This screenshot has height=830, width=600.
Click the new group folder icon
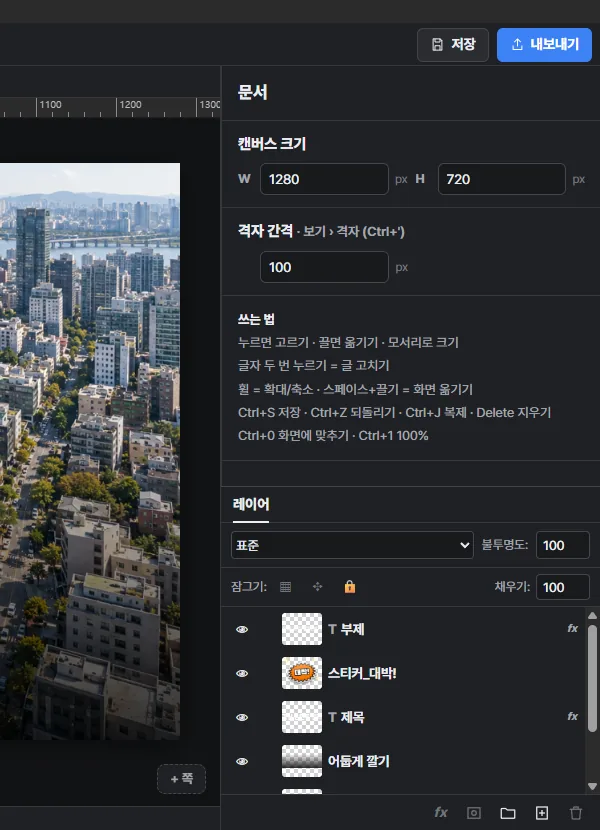[508, 813]
